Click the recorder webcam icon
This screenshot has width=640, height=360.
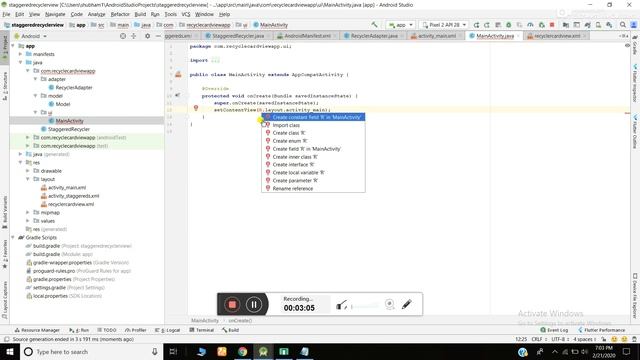pyautogui.click(x=389, y=304)
